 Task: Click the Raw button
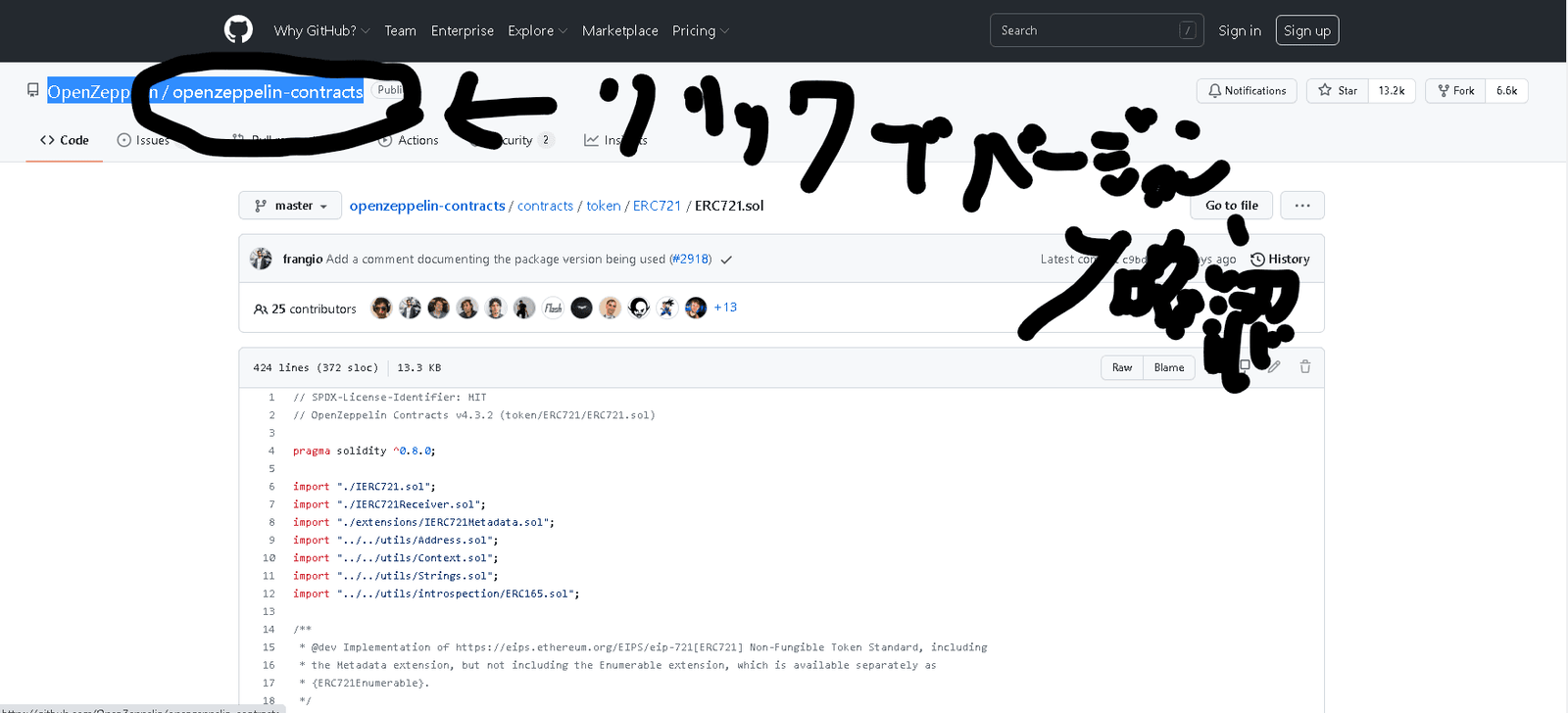(1122, 367)
